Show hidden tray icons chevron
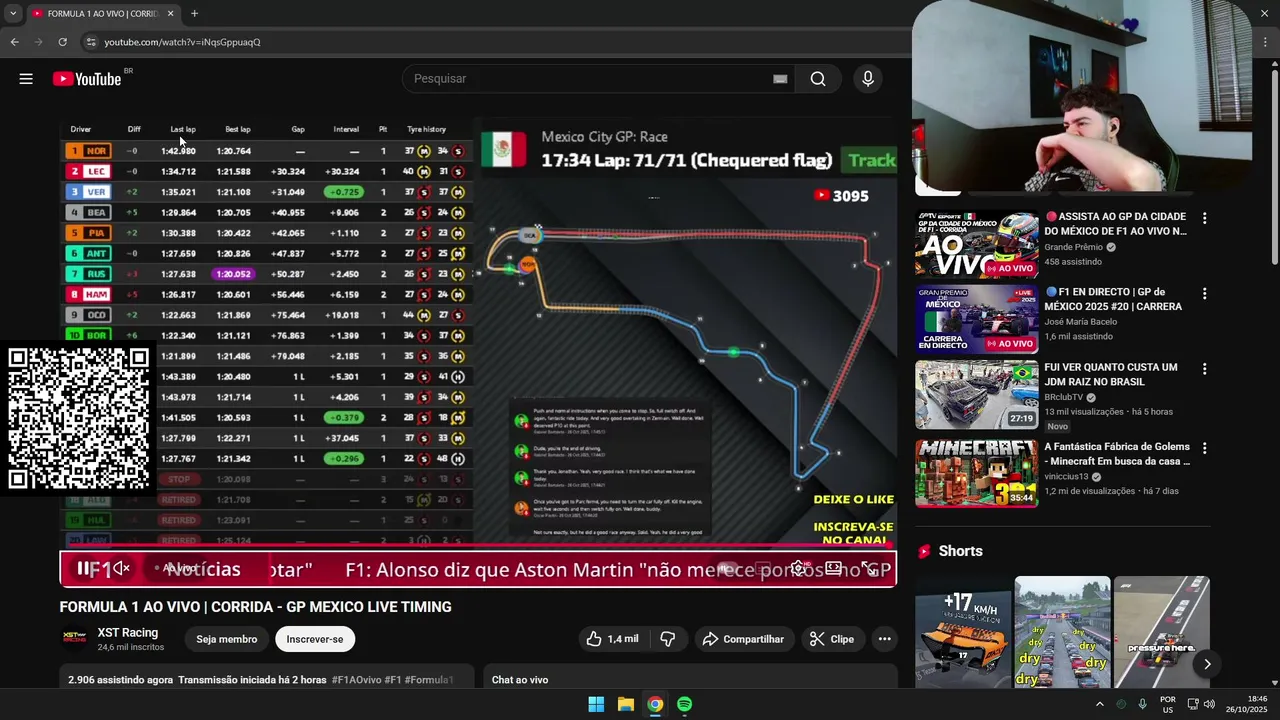 coord(1100,704)
